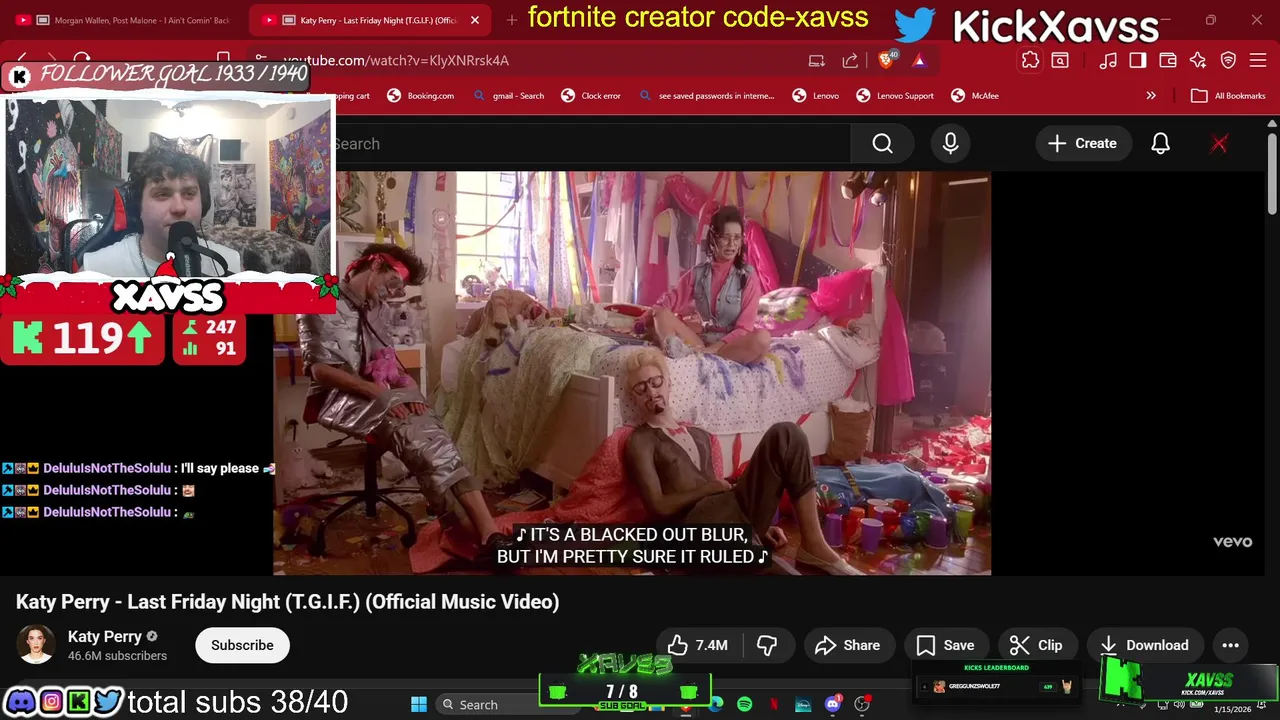Open see saved passwords bookmark
The width and height of the screenshot is (1280, 720).
[x=706, y=96]
